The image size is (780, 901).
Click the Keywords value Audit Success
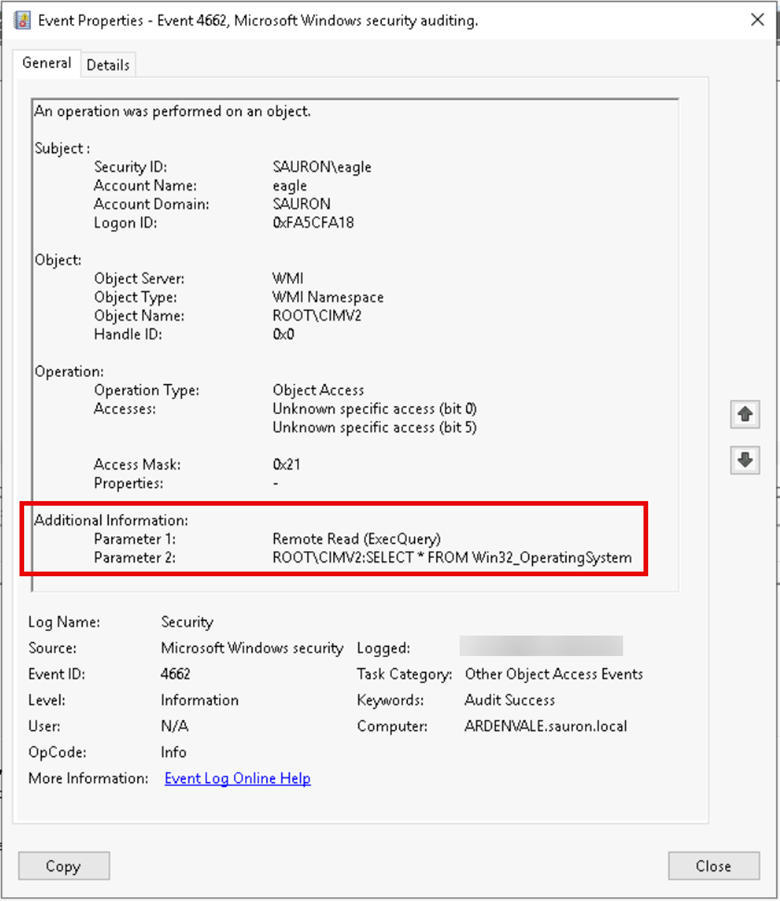click(509, 700)
